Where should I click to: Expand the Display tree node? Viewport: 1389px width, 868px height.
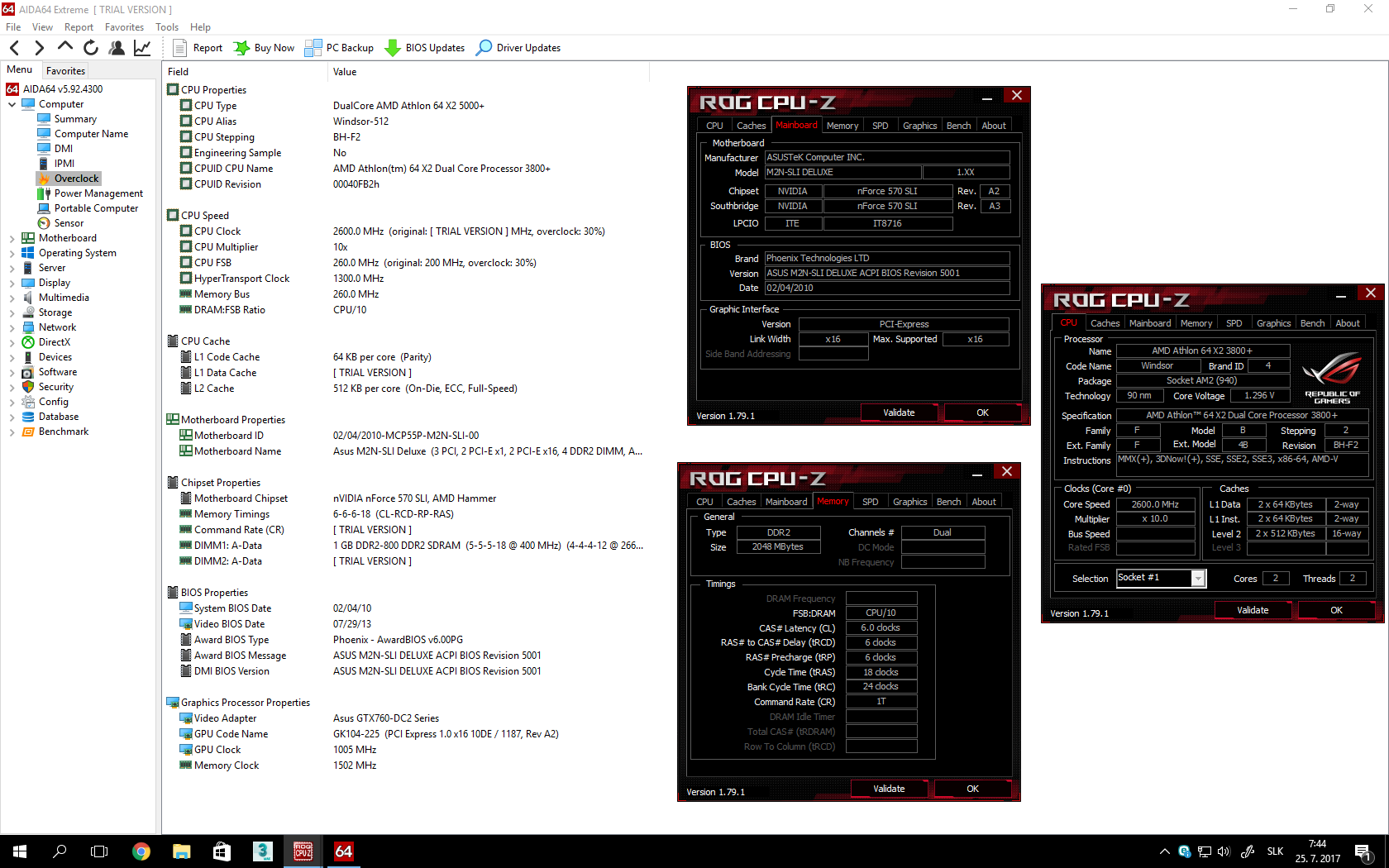[12, 284]
